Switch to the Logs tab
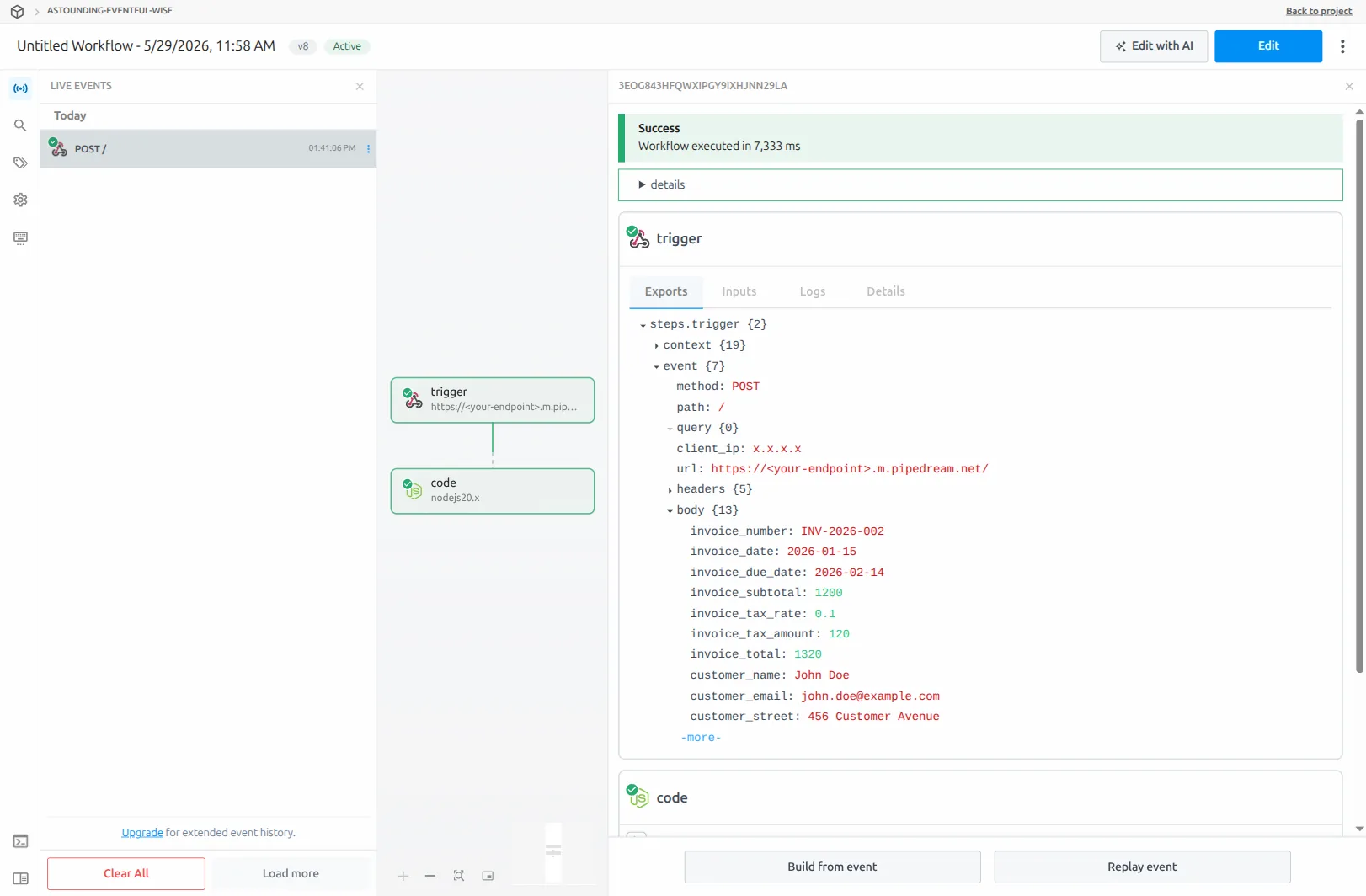Viewport: 1366px width, 896px height. point(813,291)
